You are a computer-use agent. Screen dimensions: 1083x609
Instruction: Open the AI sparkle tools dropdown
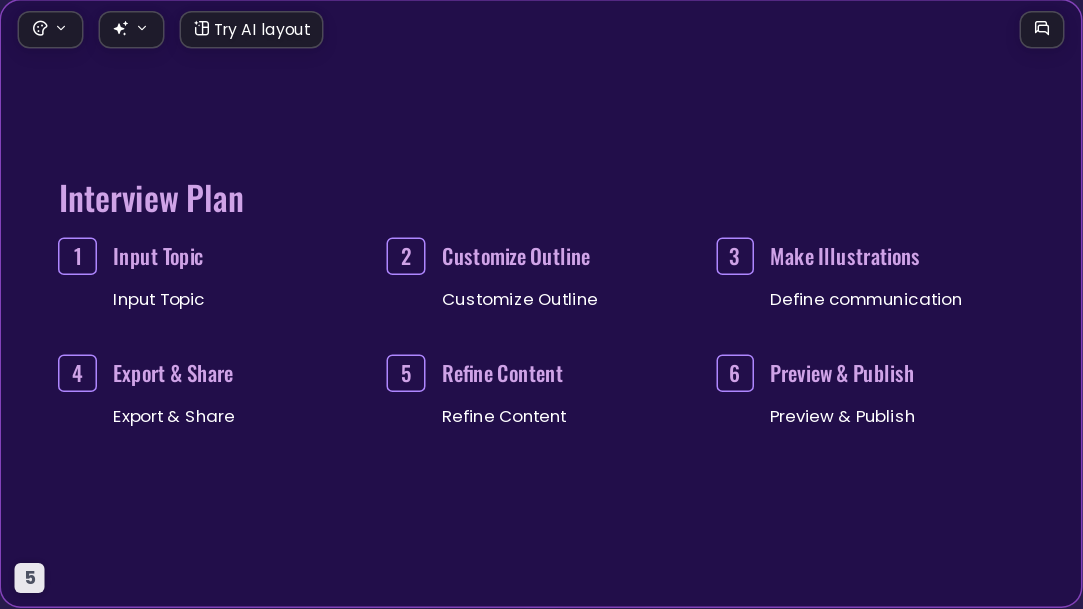click(x=131, y=30)
